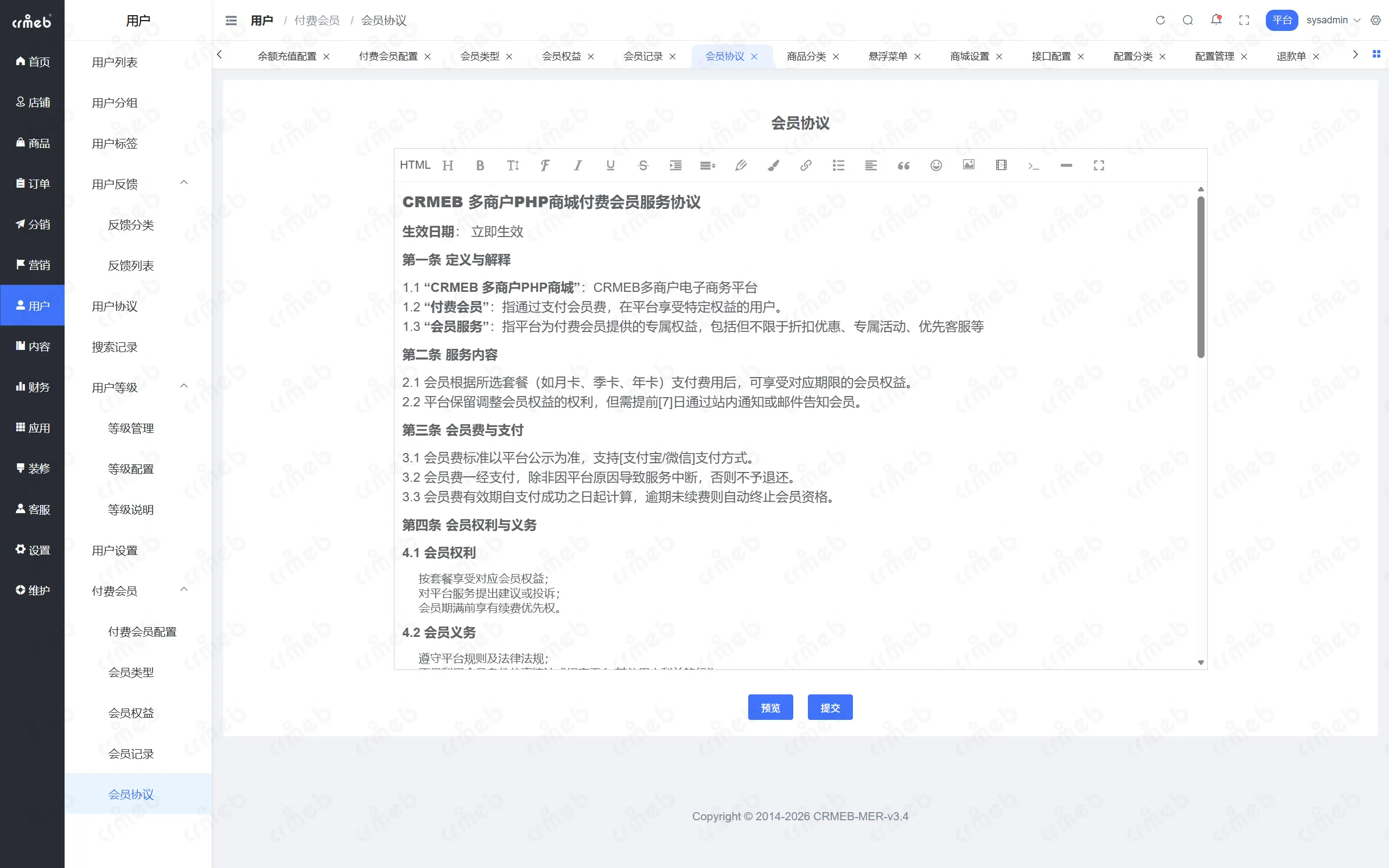Click the editor vertical scrollbar thumb
The height and width of the screenshot is (868, 1389).
1200,277
